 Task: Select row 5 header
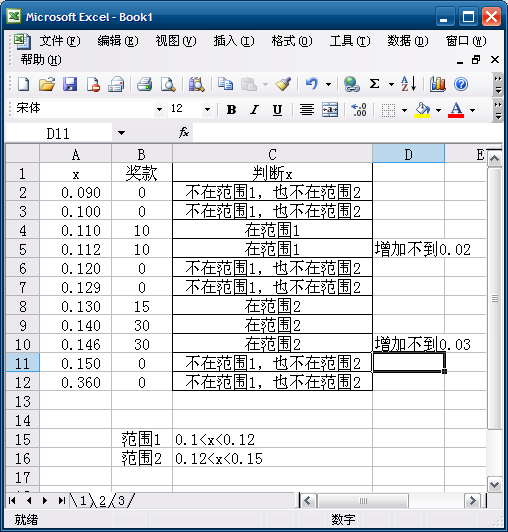pos(22,250)
